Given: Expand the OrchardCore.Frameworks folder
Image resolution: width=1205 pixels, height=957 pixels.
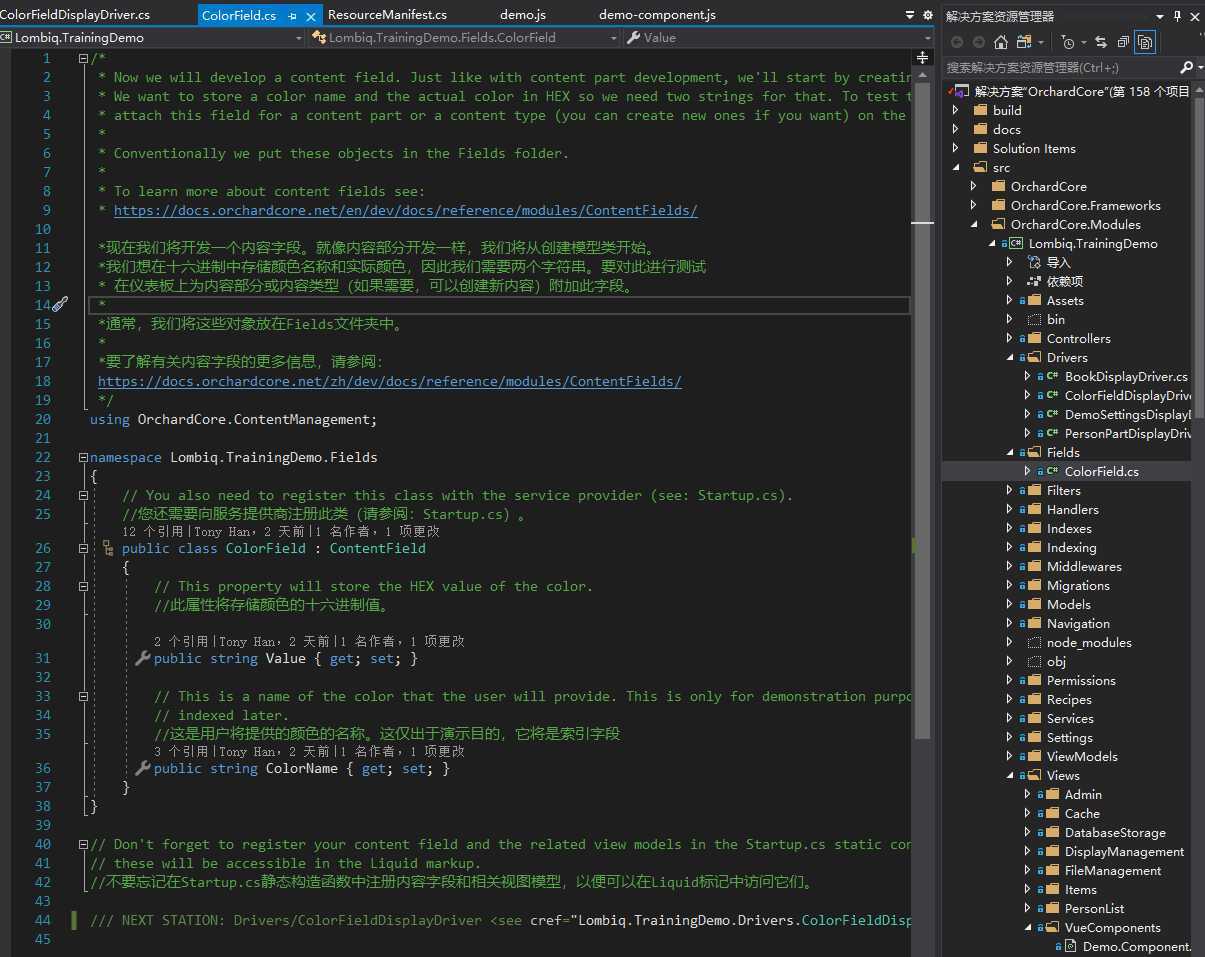Looking at the screenshot, I should [x=973, y=205].
